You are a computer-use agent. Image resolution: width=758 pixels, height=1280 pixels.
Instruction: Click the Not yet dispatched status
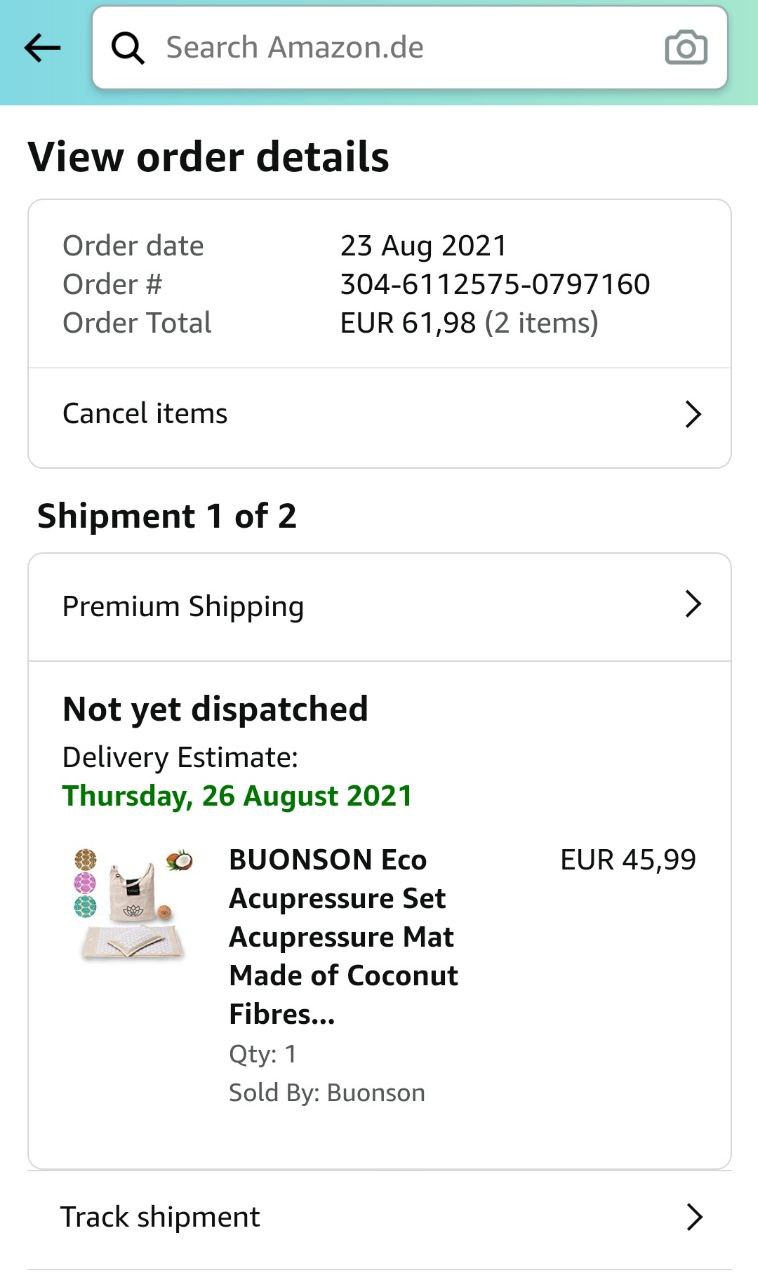(x=215, y=709)
